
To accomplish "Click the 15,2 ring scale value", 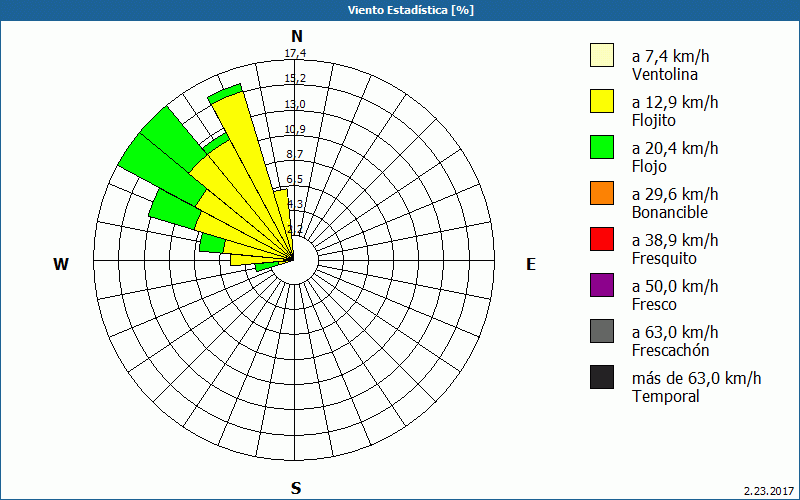I will [295, 78].
